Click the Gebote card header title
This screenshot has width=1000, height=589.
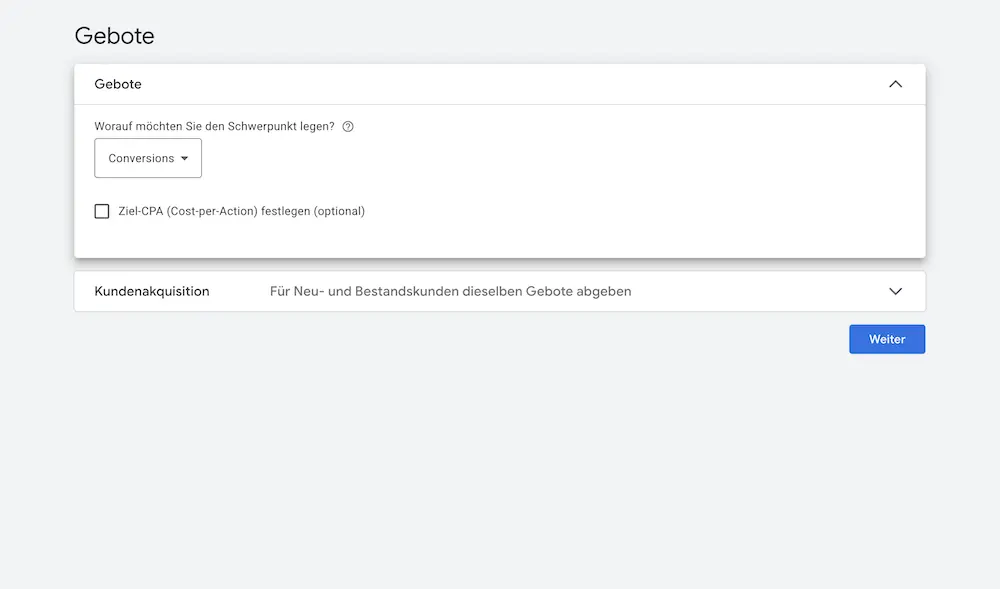pos(118,84)
